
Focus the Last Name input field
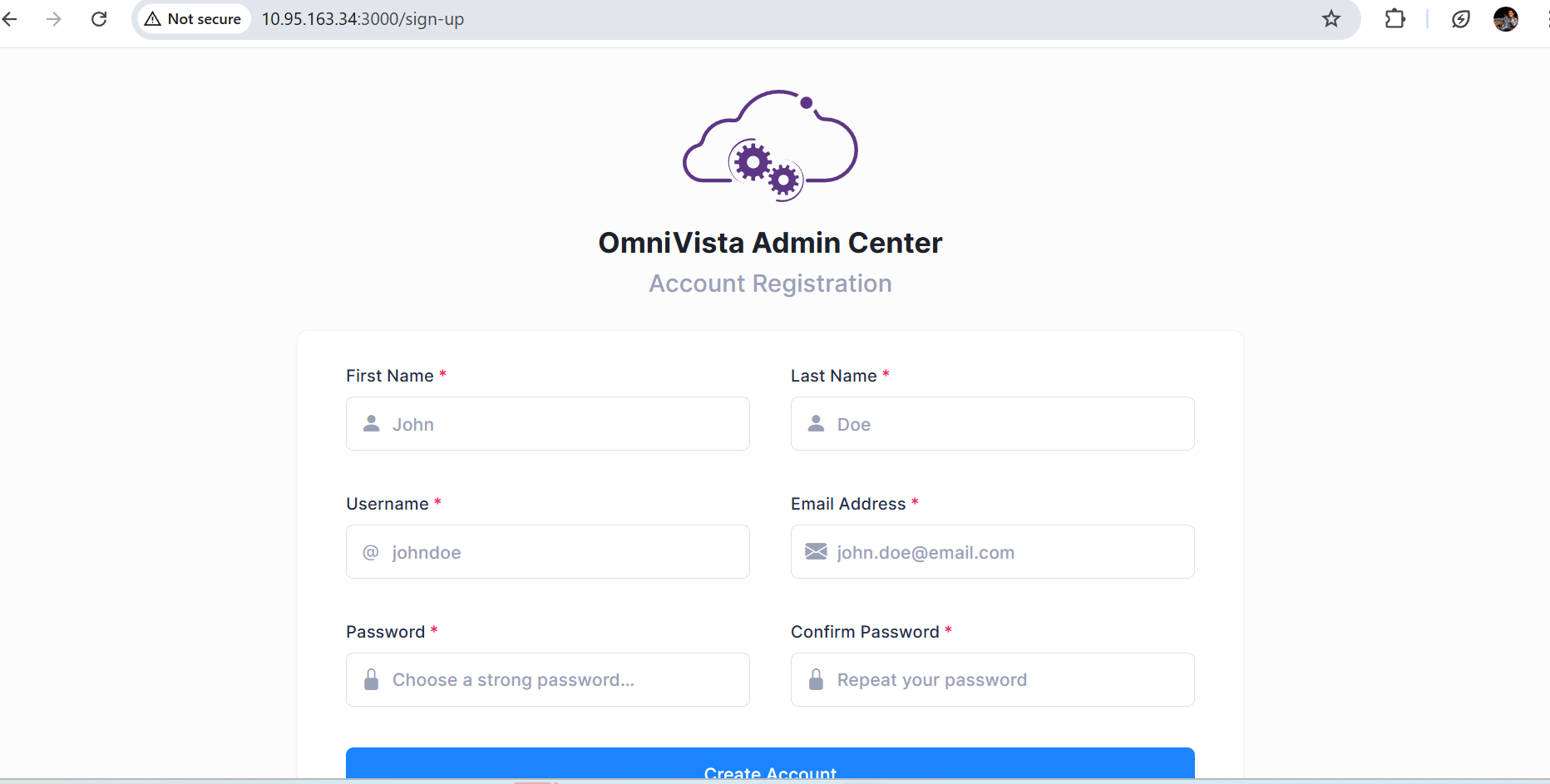click(x=993, y=424)
